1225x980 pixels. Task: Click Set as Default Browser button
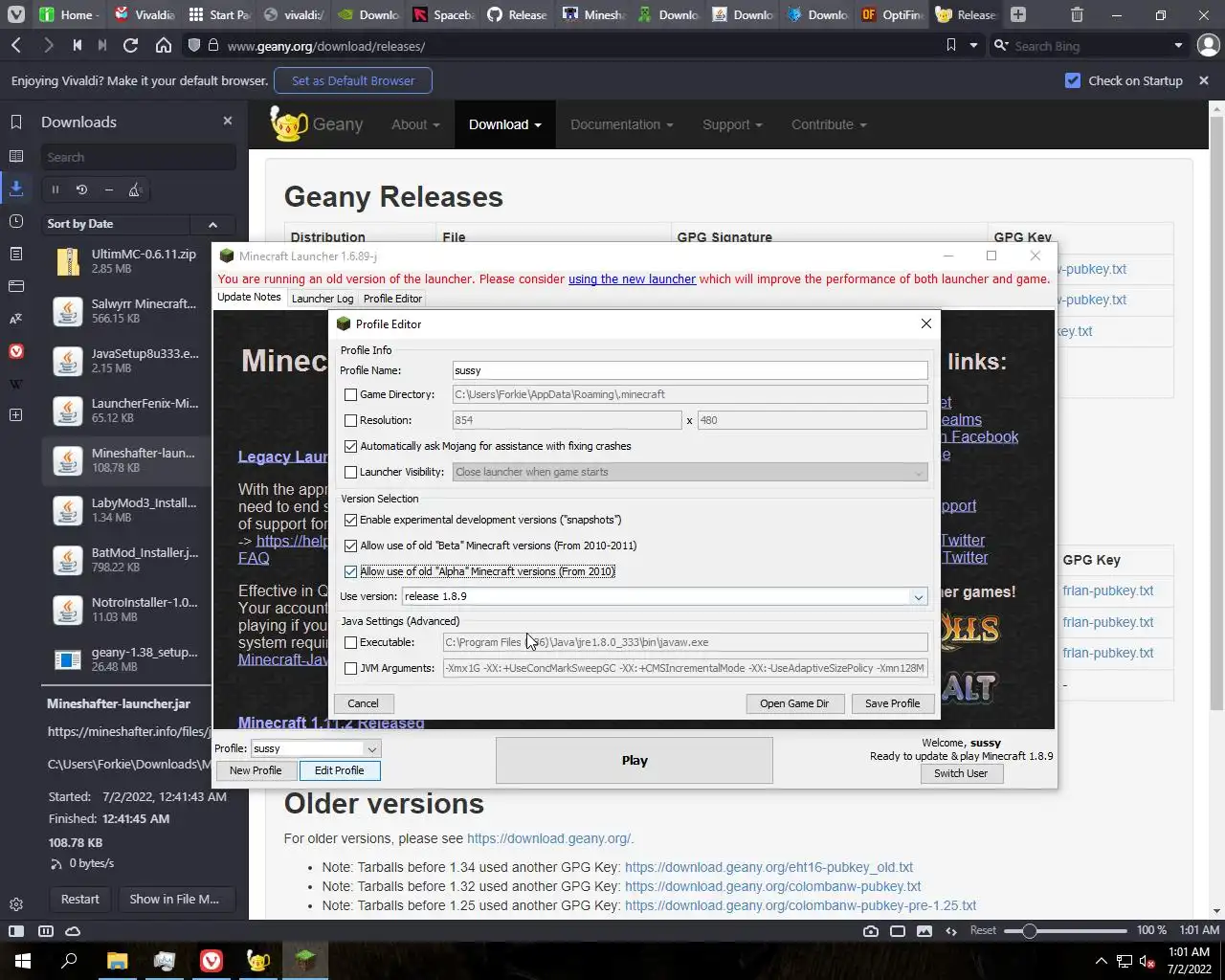pyautogui.click(x=353, y=80)
